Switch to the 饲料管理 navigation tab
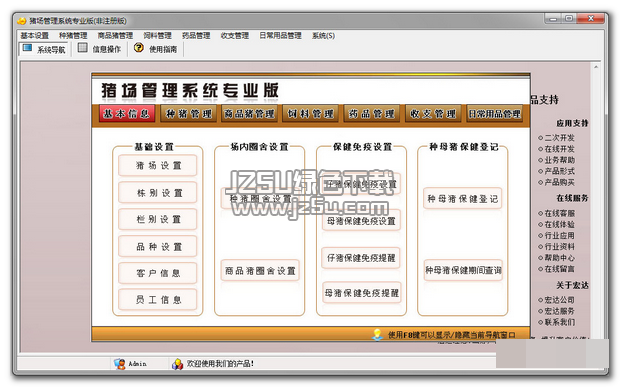Image resolution: width=620 pixels, height=387 pixels. (x=310, y=113)
